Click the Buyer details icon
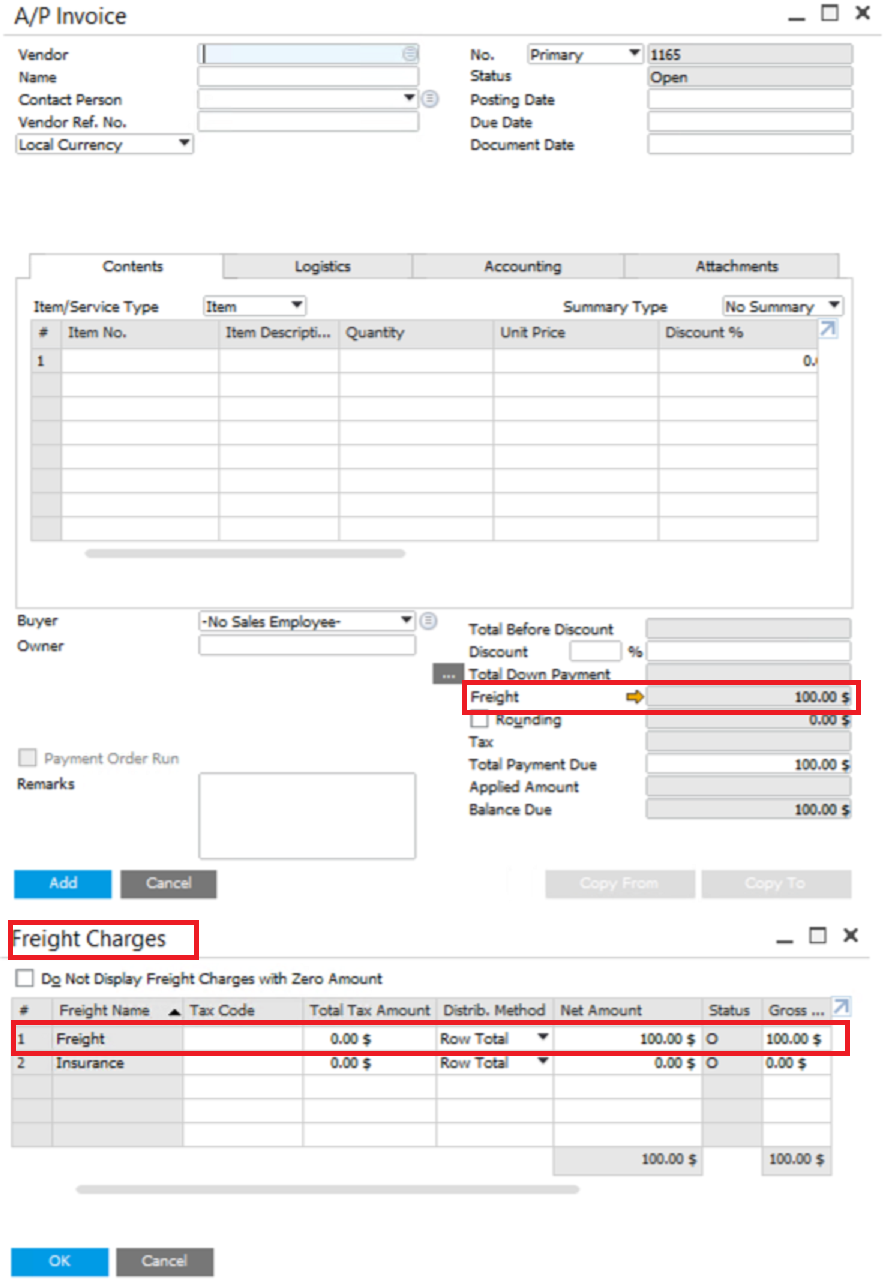885x1279 pixels. pos(428,621)
